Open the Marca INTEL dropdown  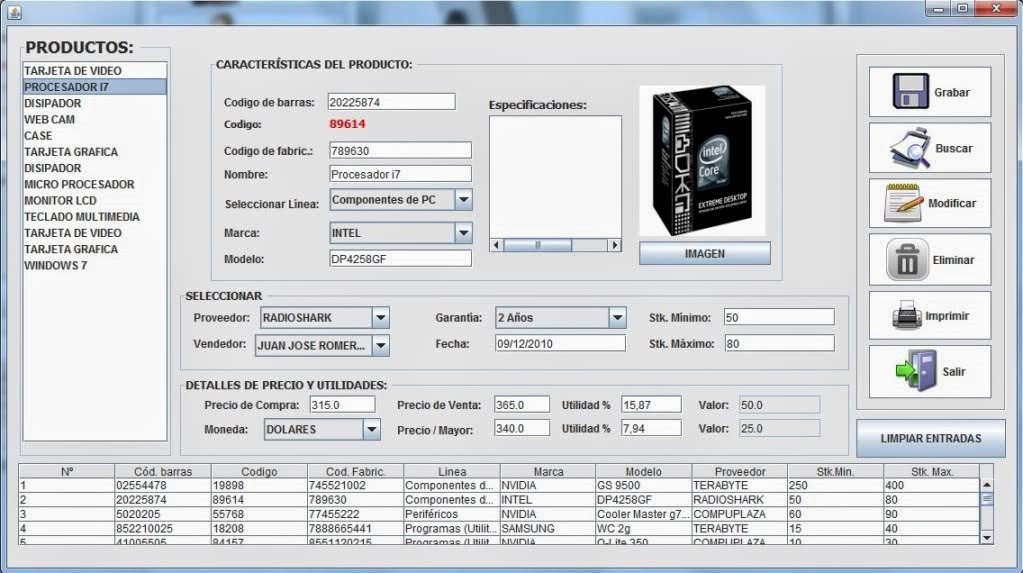tap(463, 232)
